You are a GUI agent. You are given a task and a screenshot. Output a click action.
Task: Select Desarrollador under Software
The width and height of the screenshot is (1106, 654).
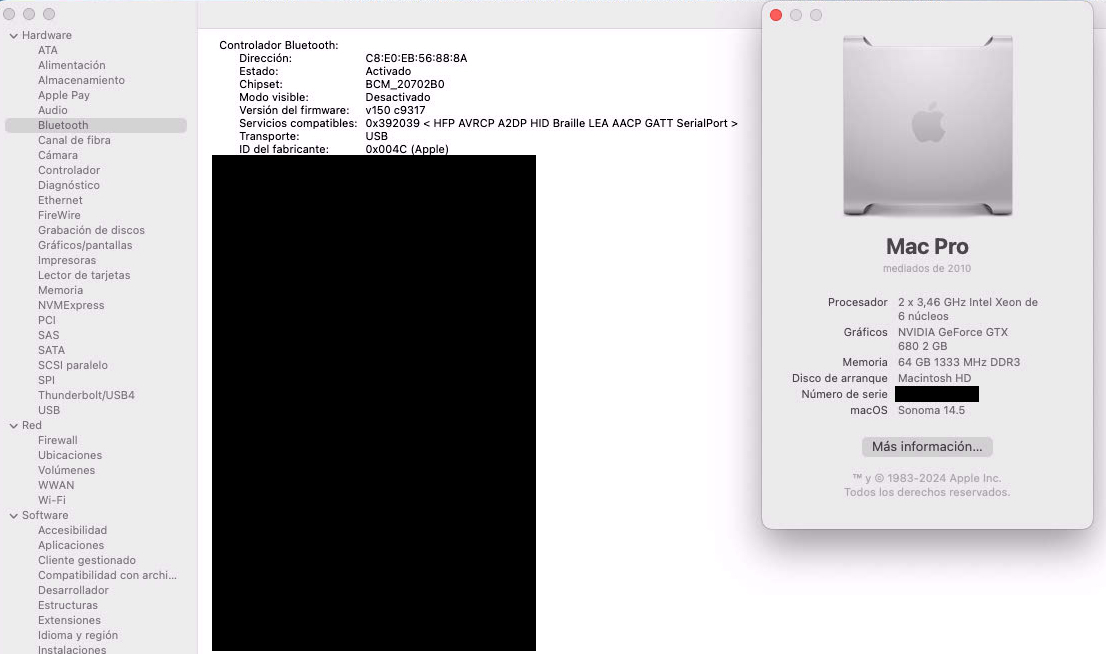tap(73, 590)
